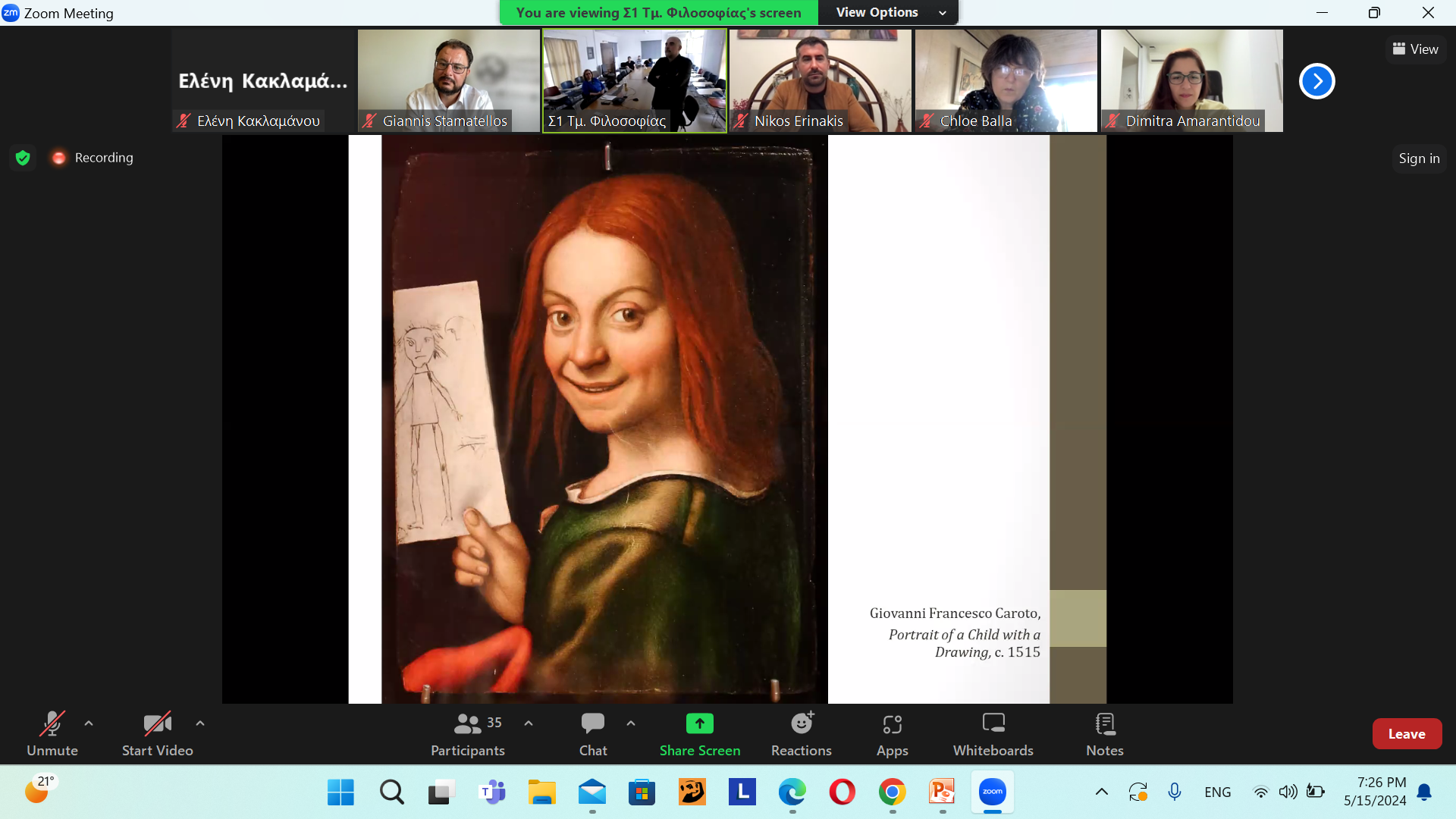Show next page of participant thumbnails
This screenshot has width=1456, height=819.
(1316, 81)
